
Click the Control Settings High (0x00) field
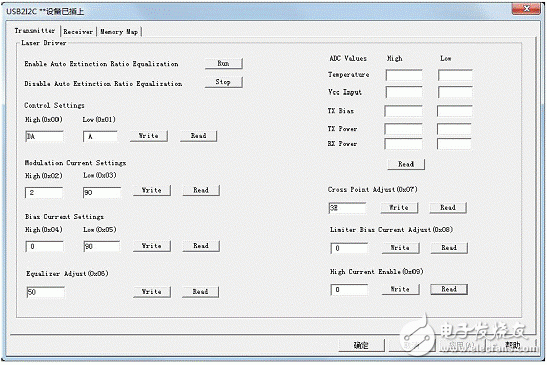(x=44, y=136)
